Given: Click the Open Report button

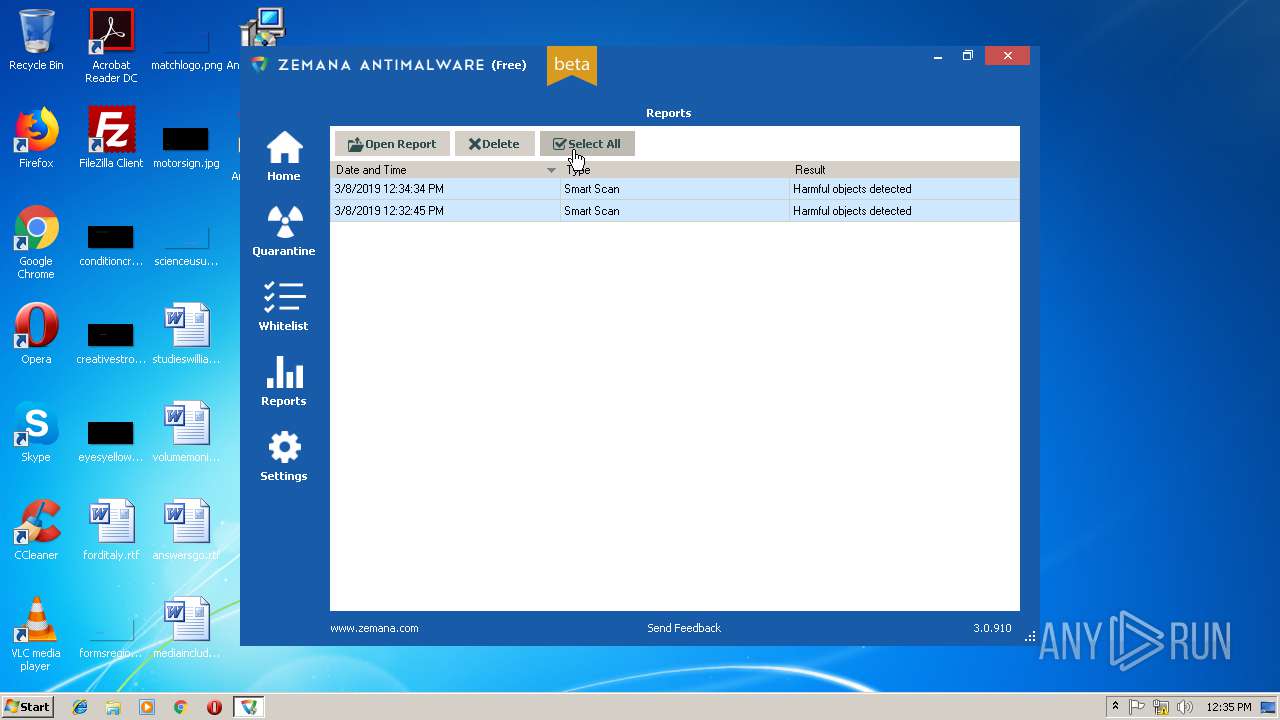Looking at the screenshot, I should 392,144.
